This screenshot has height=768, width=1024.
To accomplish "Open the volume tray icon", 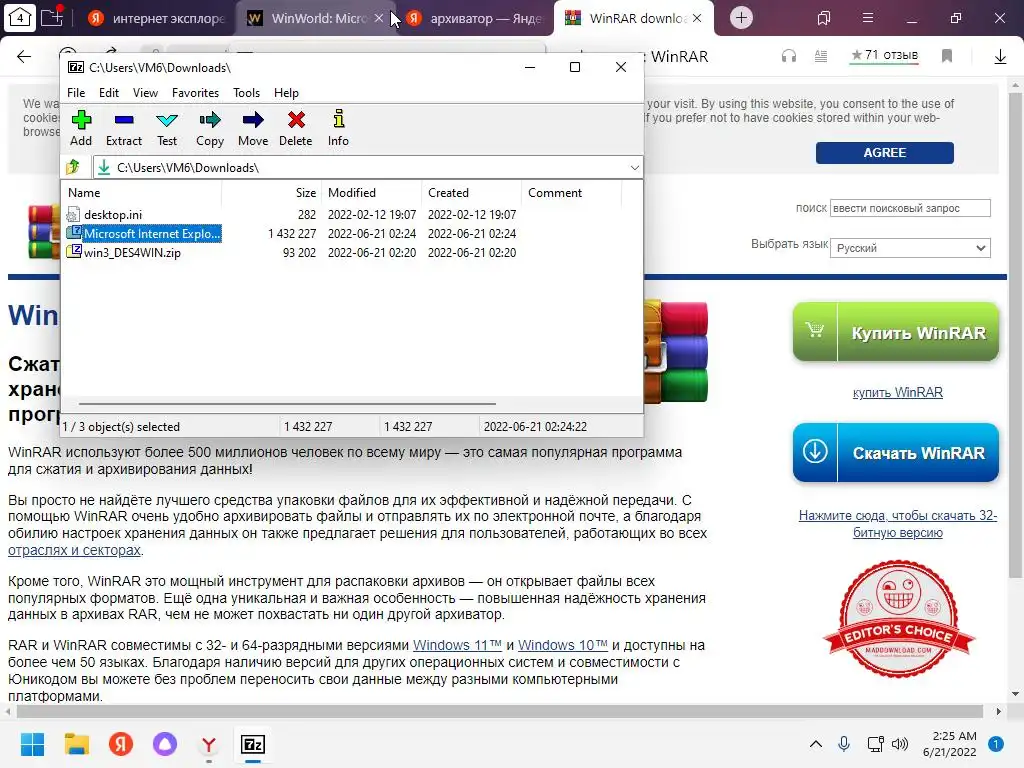I will click(900, 744).
